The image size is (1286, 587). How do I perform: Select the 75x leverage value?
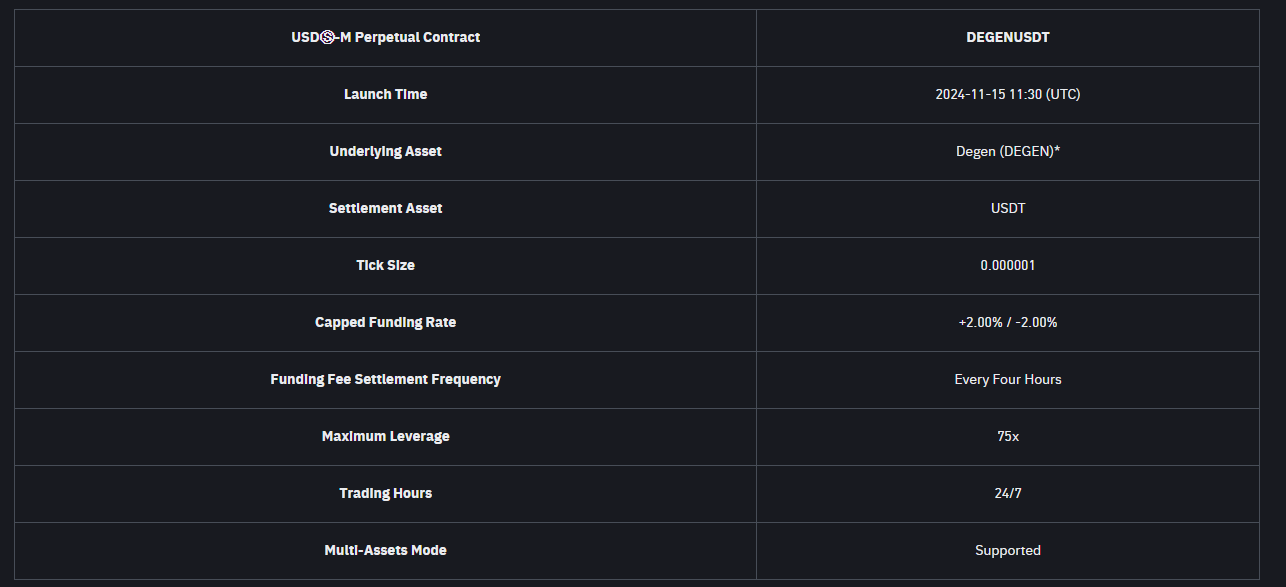pos(1007,436)
